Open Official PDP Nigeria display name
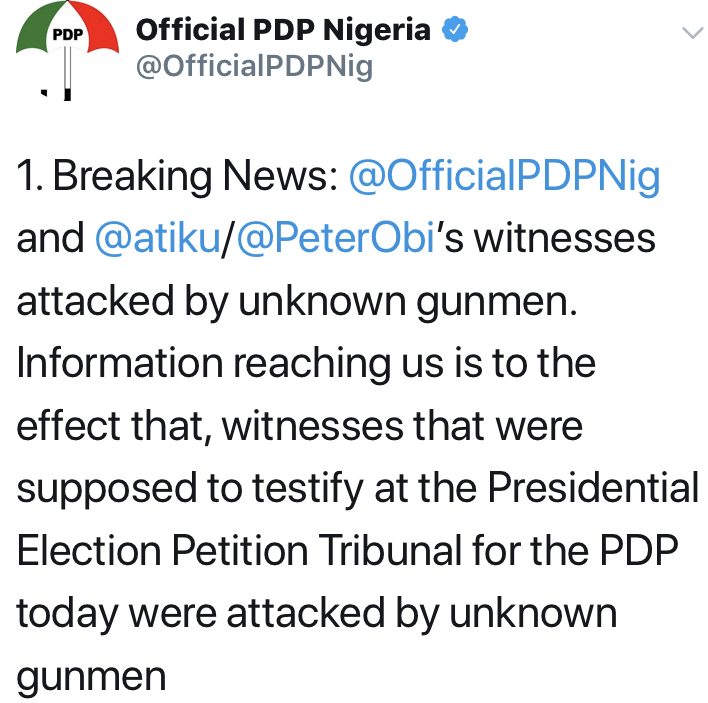The image size is (708, 703). point(283,30)
